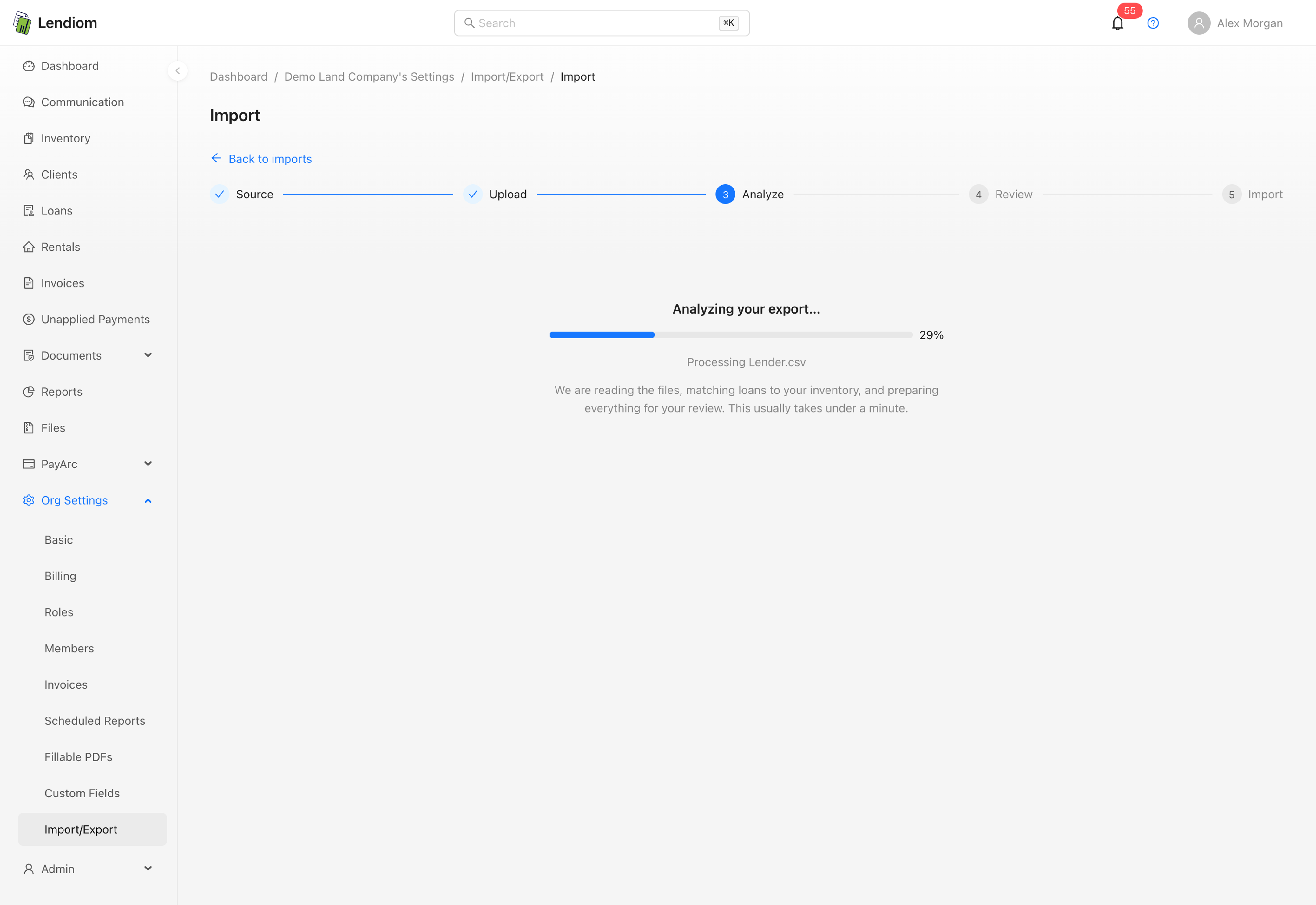Click the back arrow beside Back to imports
Viewport: 1316px width, 905px height.
coord(216,158)
